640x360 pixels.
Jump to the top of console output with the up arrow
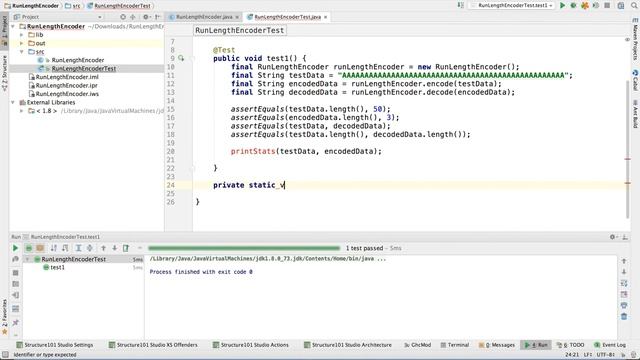tap(624, 261)
